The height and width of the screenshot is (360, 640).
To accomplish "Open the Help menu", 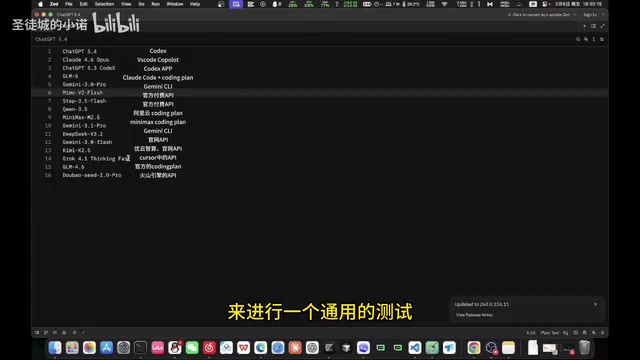I will (195, 4).
